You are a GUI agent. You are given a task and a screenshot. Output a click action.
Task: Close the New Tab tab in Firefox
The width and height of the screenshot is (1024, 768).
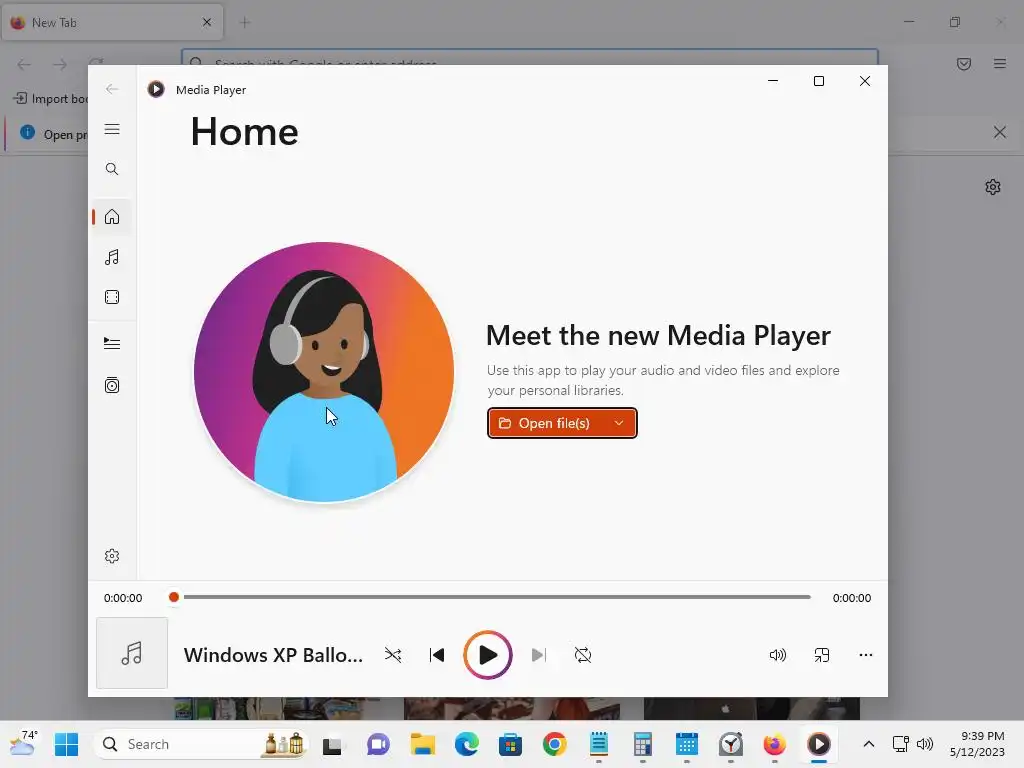pos(207,22)
